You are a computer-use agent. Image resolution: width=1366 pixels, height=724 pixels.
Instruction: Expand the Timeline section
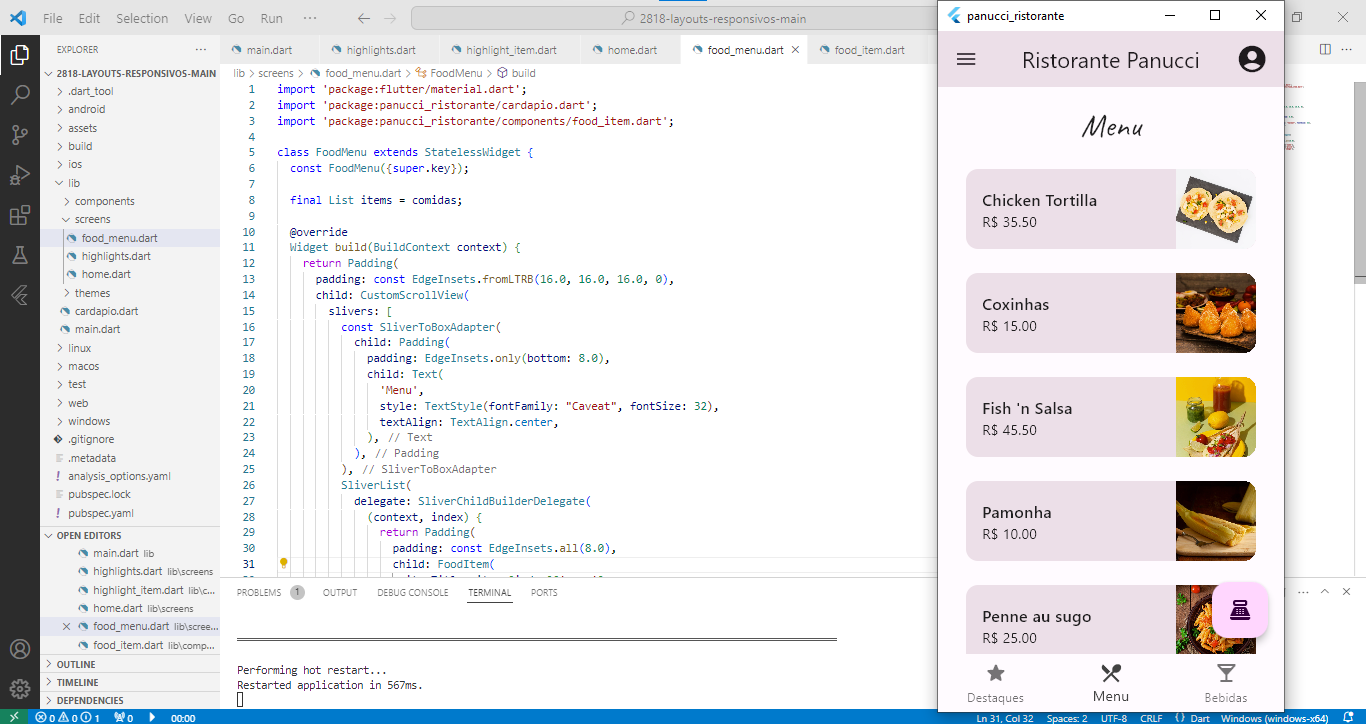(x=130, y=682)
